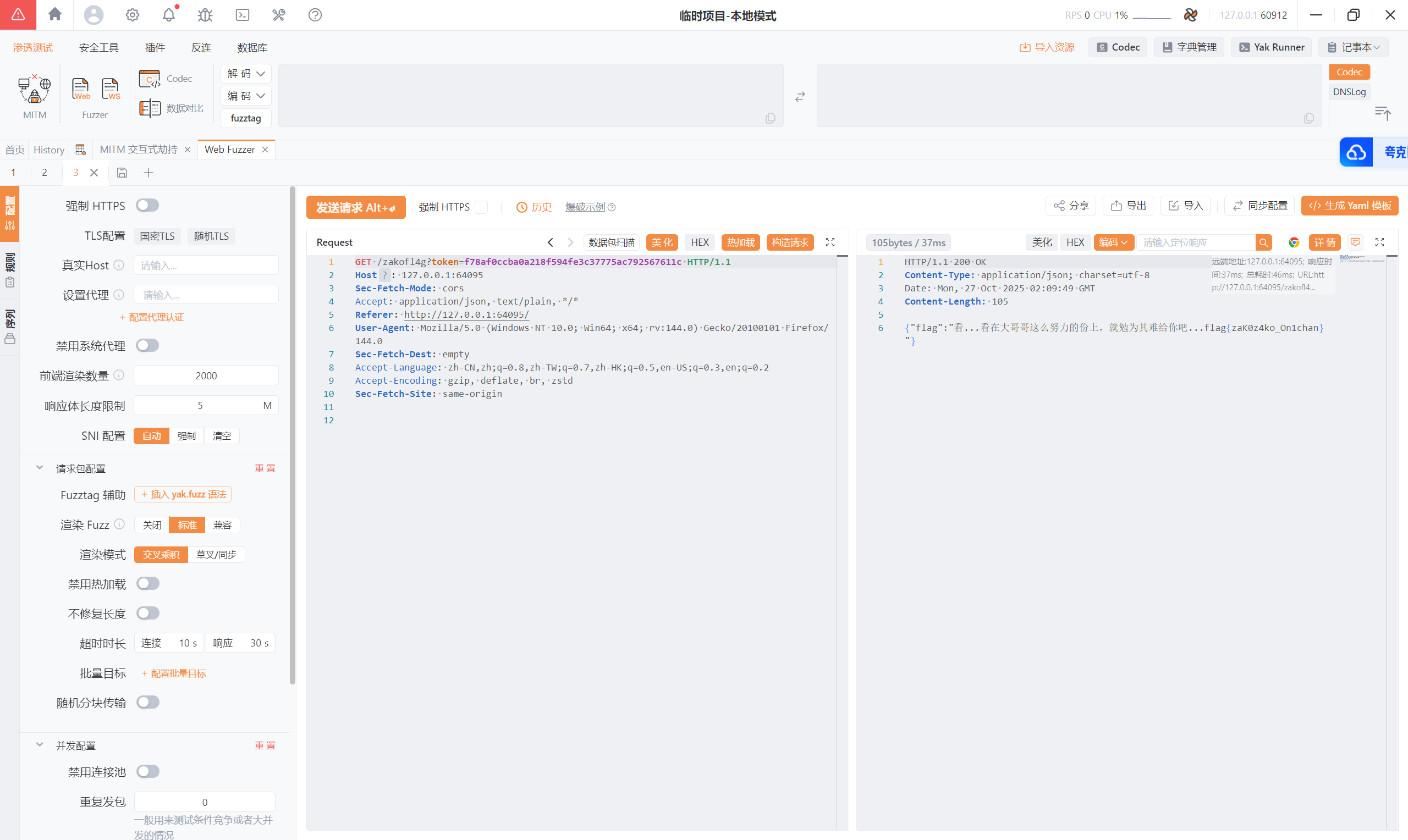Open the 安全工具 menu
This screenshot has width=1408, height=840.
(x=98, y=47)
